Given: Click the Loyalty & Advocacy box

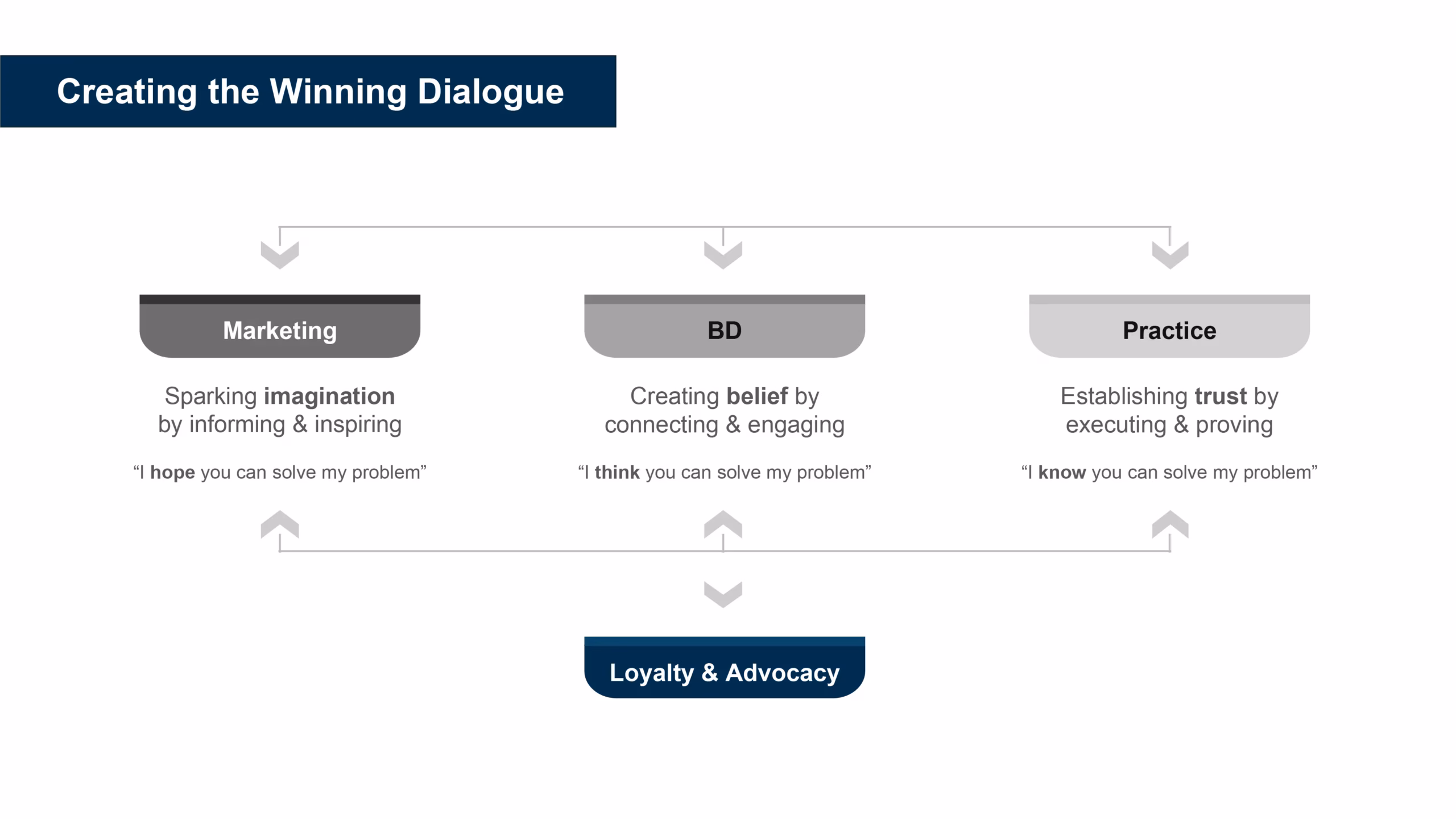Looking at the screenshot, I should [x=725, y=667].
